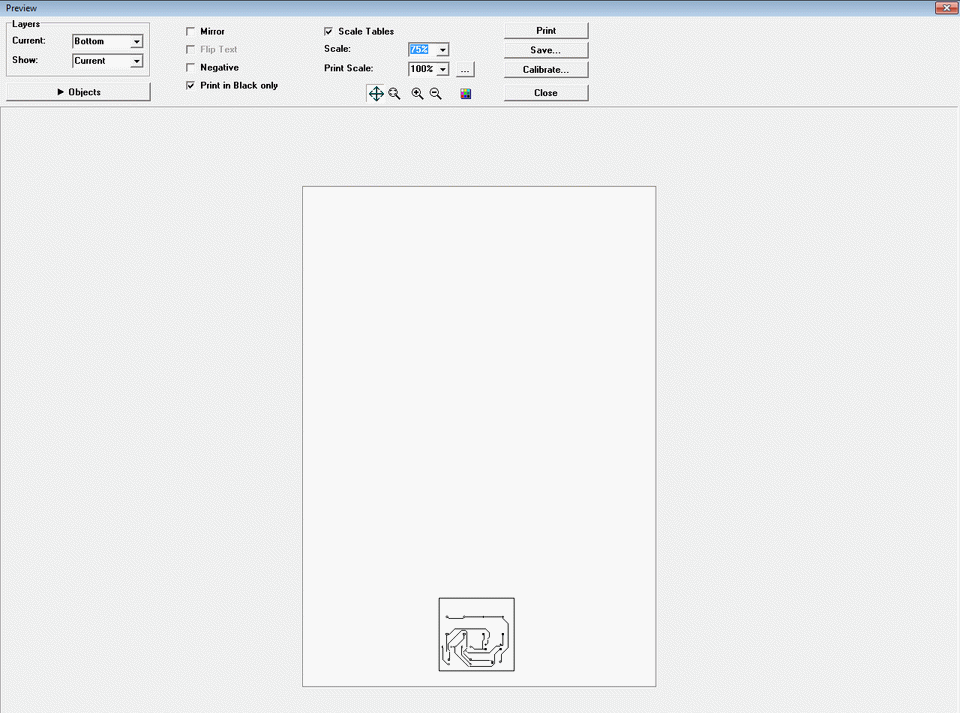Screen dimensions: 960x713
Task: Click the ellipsis button beside Print Scale
Action: (x=465, y=69)
